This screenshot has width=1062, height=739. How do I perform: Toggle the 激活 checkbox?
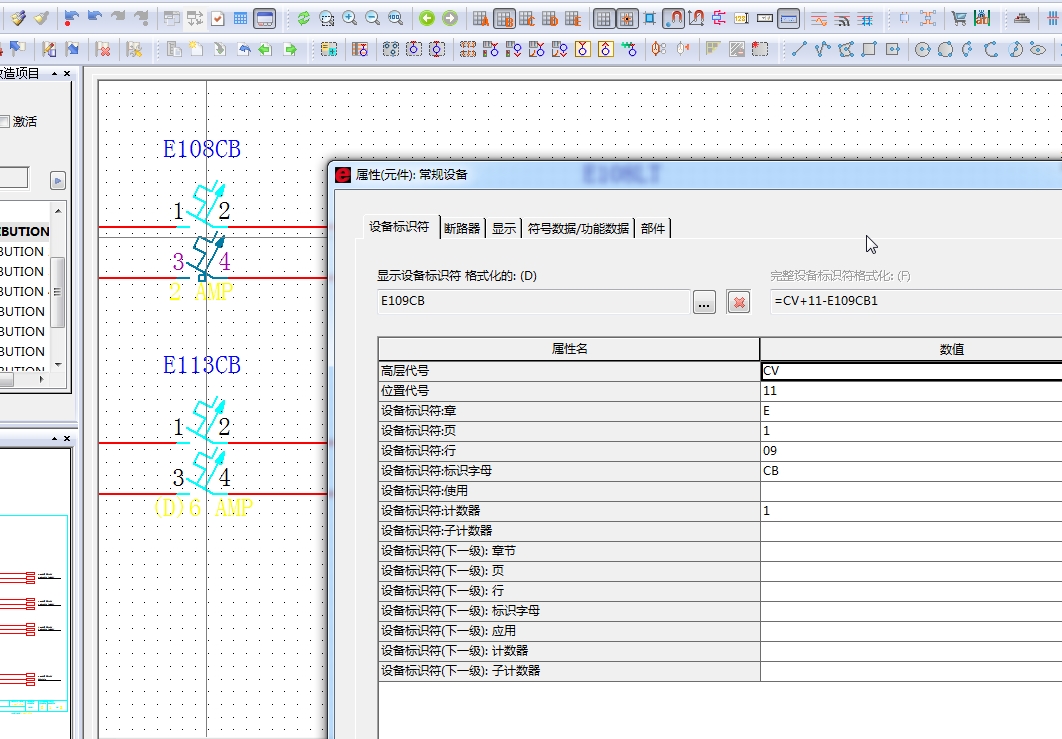pos(5,121)
